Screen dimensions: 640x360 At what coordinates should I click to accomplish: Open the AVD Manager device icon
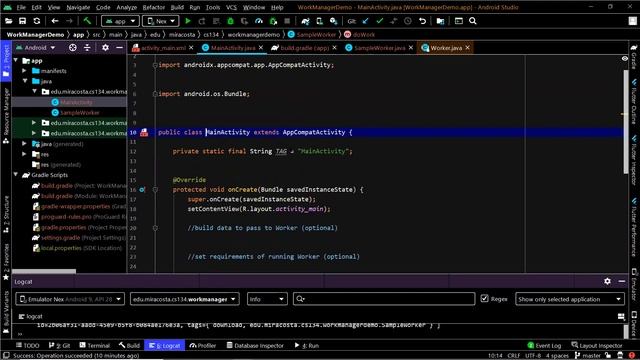320,21
